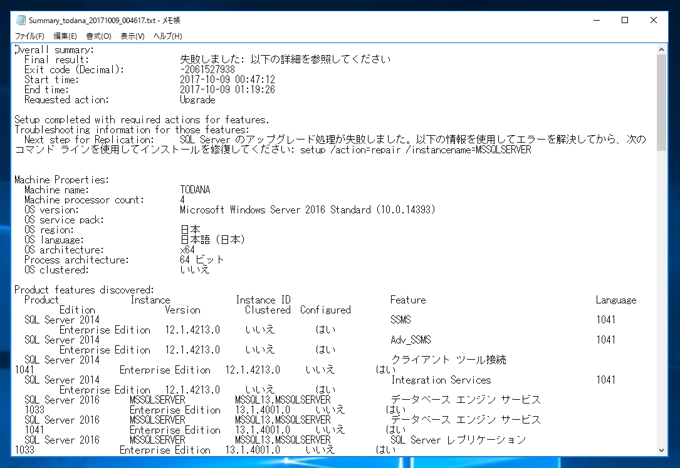Click the Overall summary heading
Viewport: 680px width, 468px height.
[54, 49]
